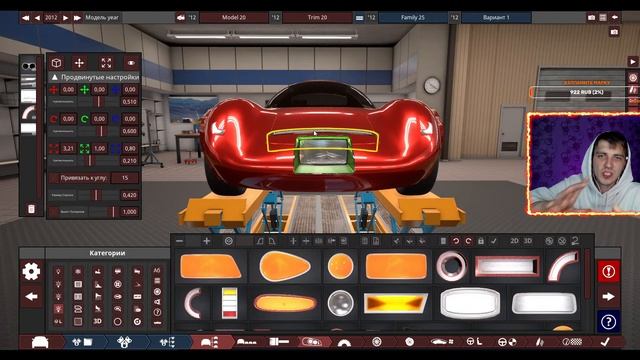Switch fixture view to 3D

pos(528,241)
